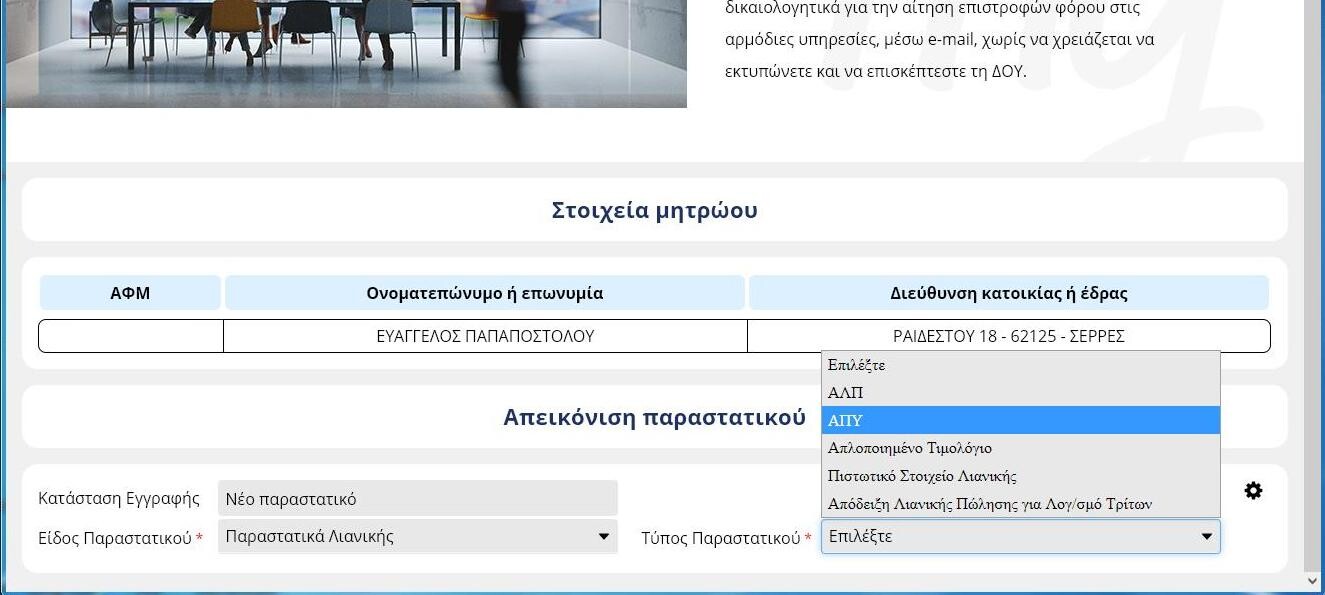Select Απόδειξη Λιανικής Πώλησης για Λογ/σμό Τρίτων
The width and height of the screenshot is (1325, 595).
(x=1021, y=504)
